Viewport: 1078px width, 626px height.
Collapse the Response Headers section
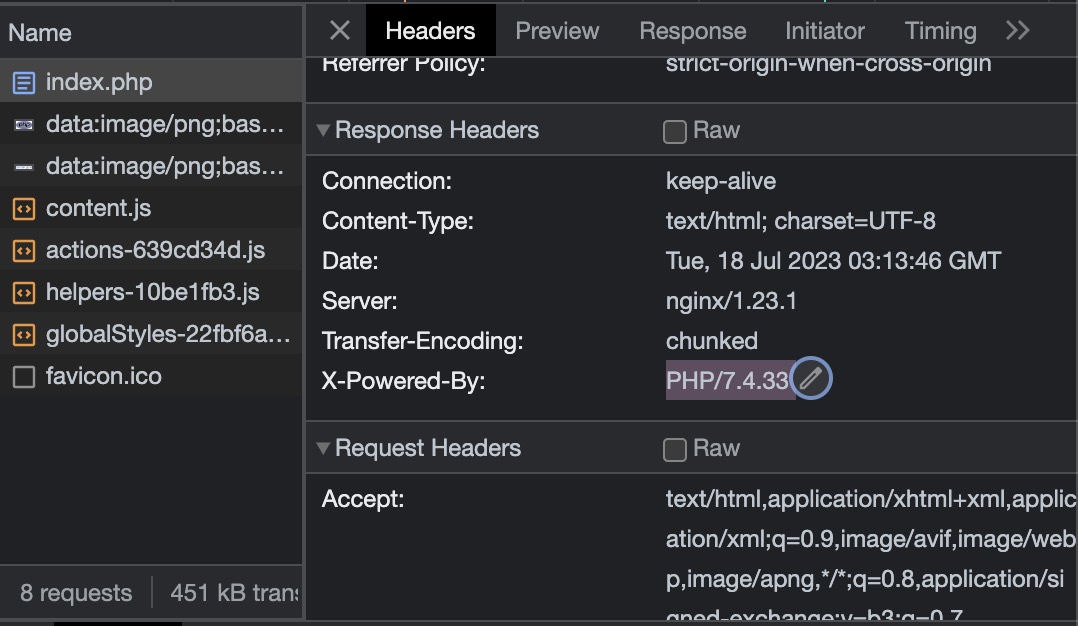(323, 130)
